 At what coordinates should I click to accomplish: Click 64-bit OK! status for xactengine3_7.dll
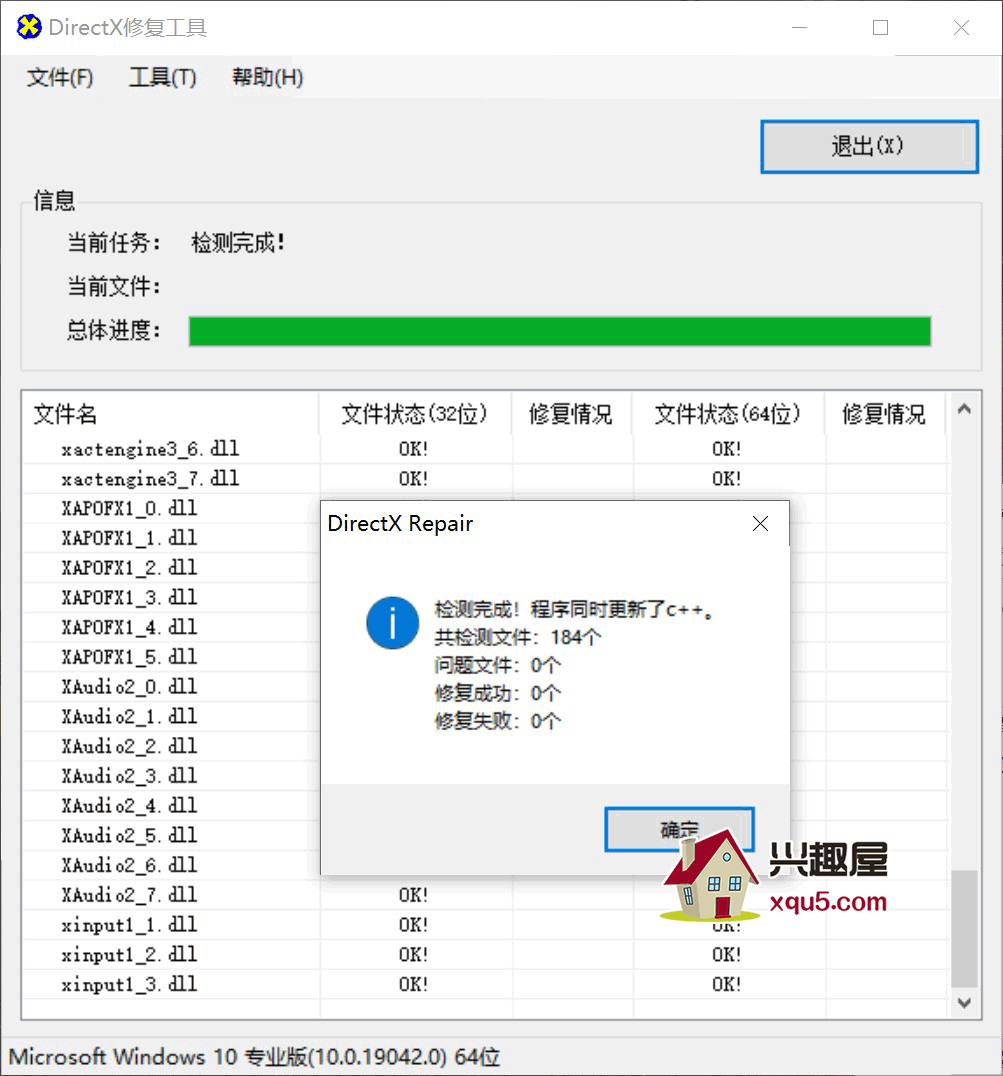click(x=727, y=478)
